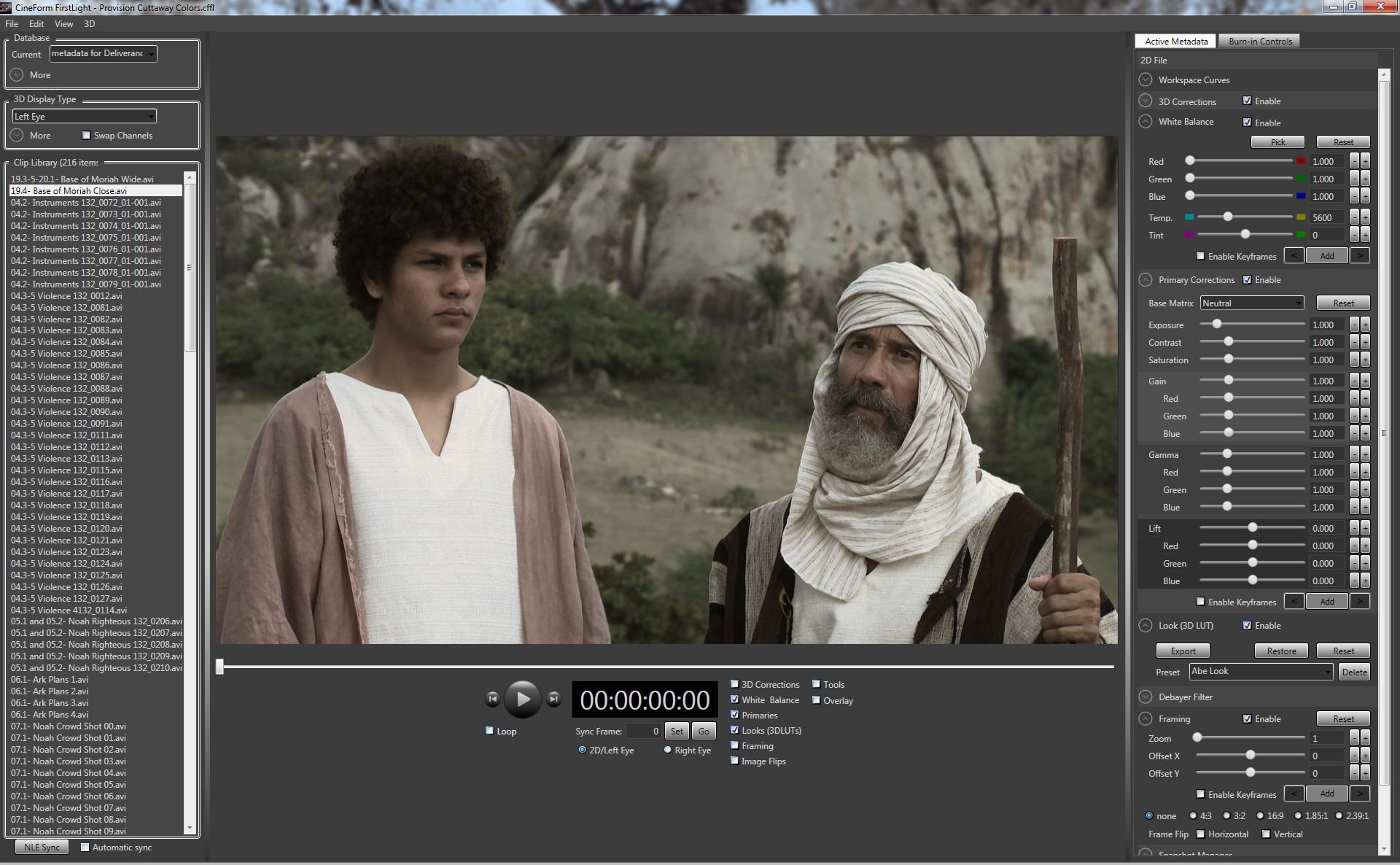1400x865 pixels.
Task: Enable the Swap Channels checkbox
Action: pos(87,135)
